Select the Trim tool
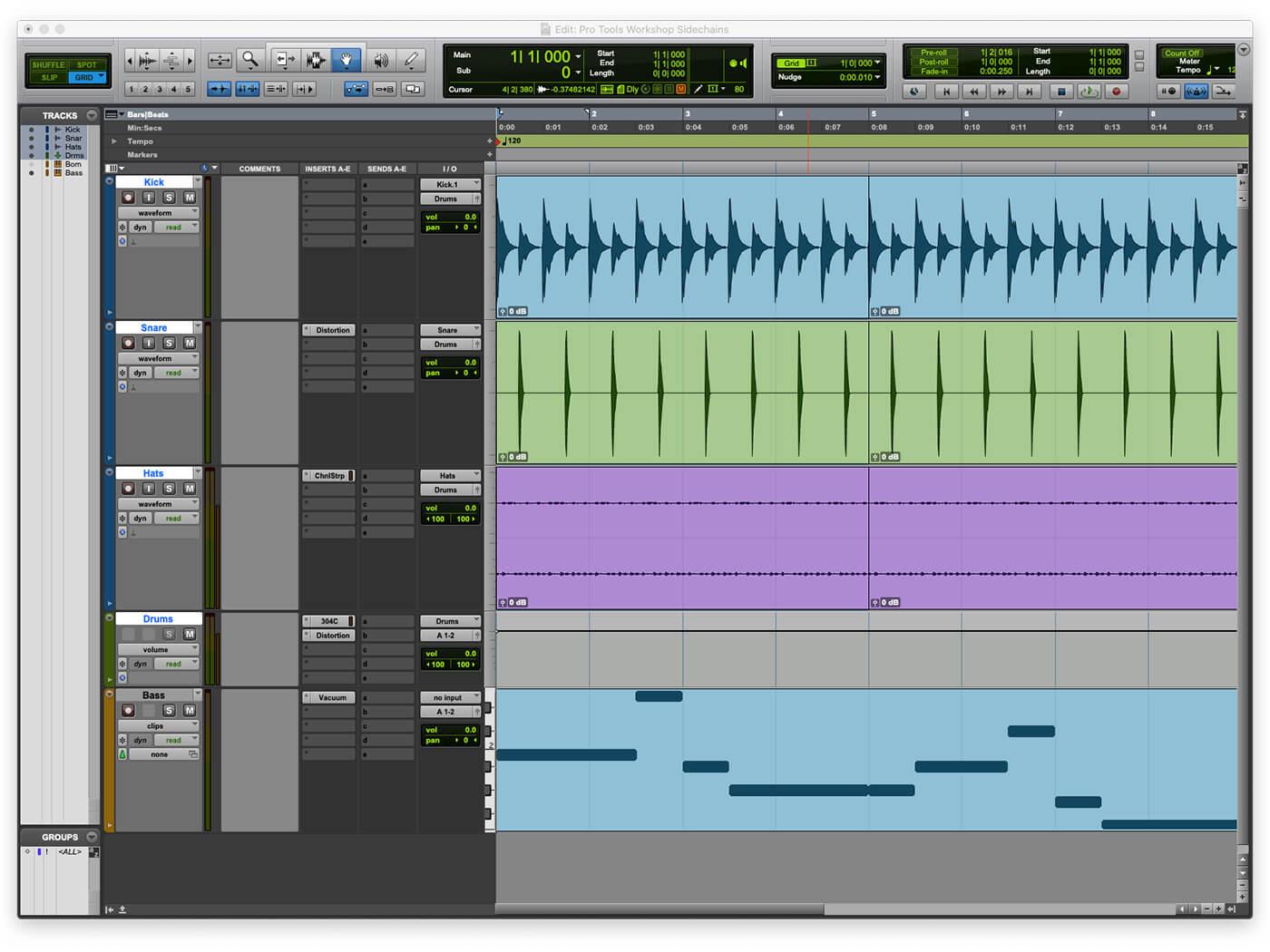 pyautogui.click(x=284, y=60)
